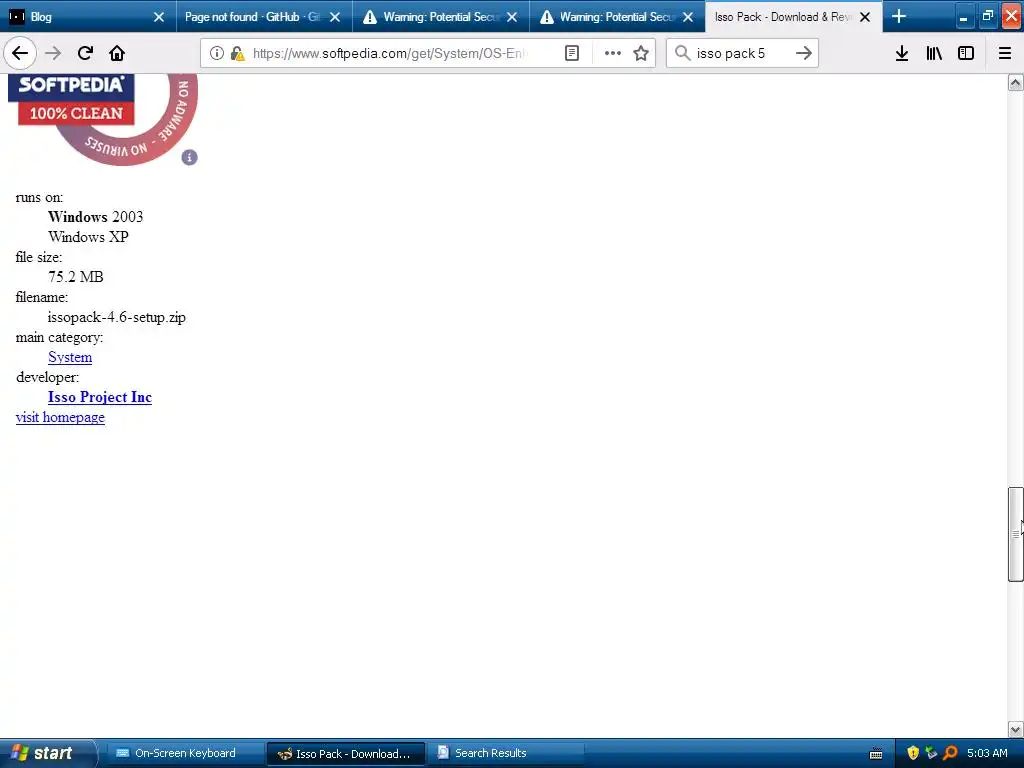Click the scrollbar up arrow
Screen dimensions: 1024x768
(x=1015, y=82)
